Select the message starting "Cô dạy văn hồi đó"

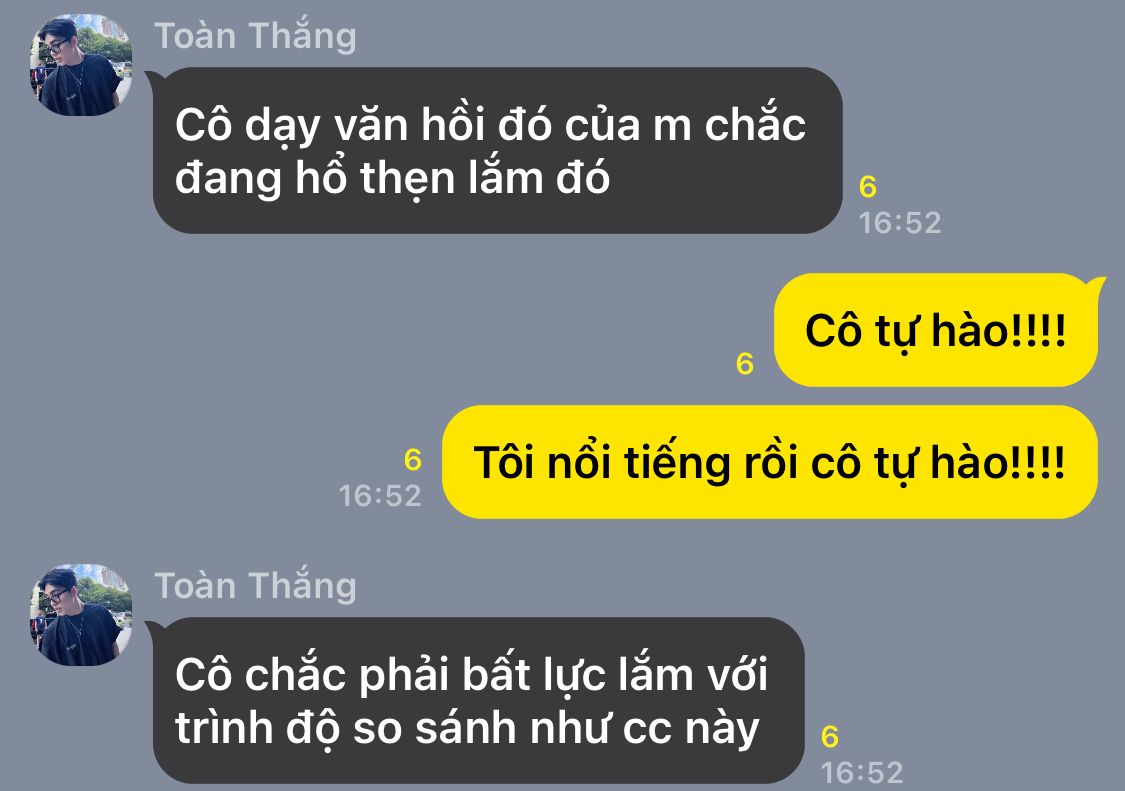[496, 151]
